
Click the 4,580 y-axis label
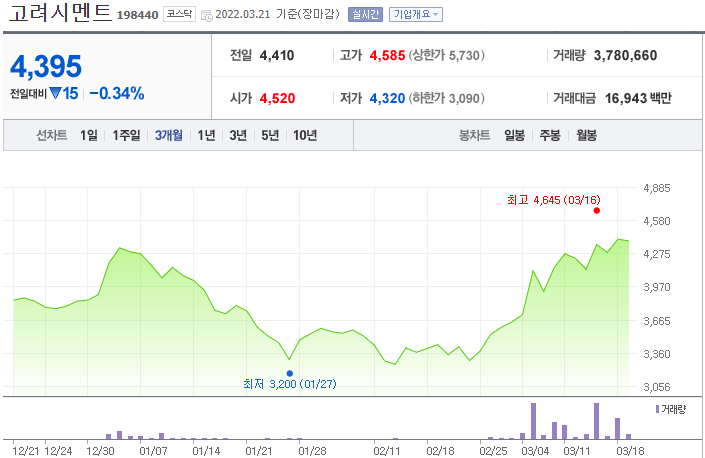657,221
